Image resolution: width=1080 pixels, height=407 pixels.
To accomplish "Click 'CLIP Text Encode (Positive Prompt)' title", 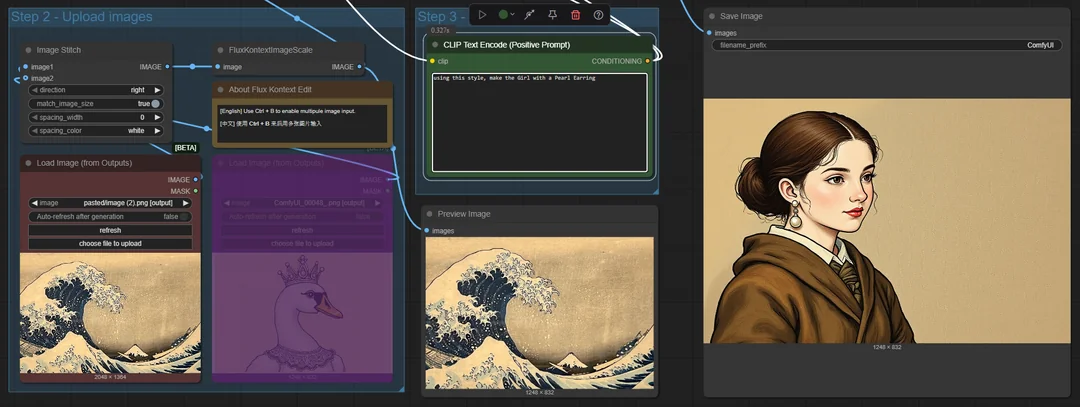I will click(x=507, y=45).
